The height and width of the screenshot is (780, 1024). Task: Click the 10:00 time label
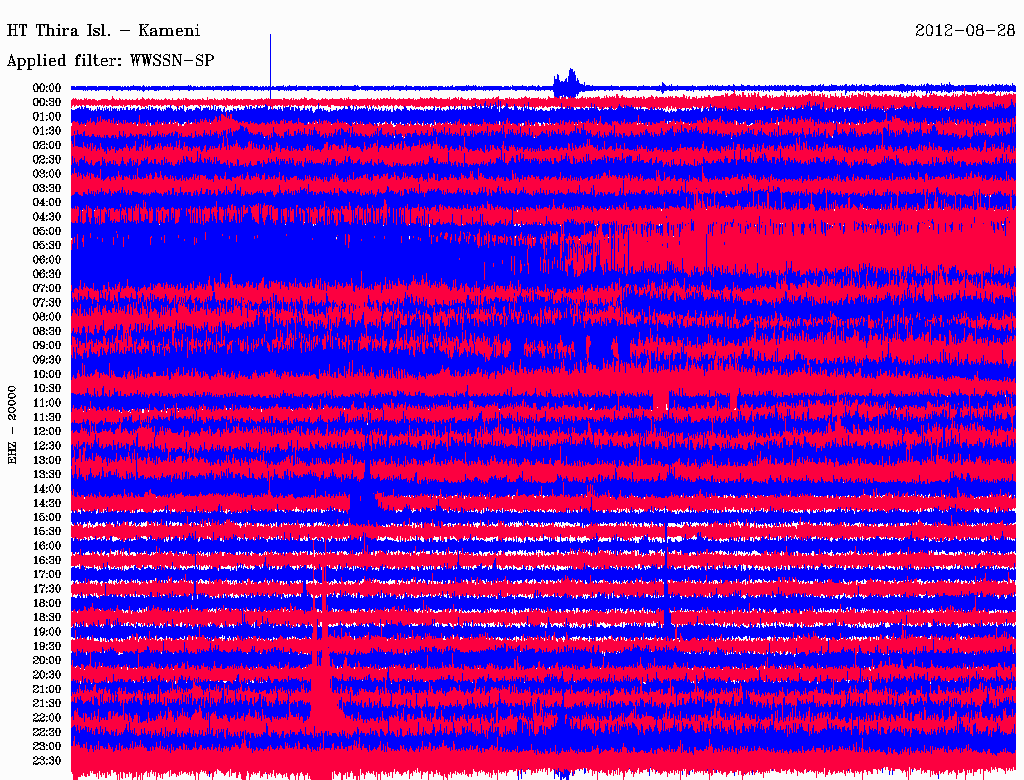[47, 374]
